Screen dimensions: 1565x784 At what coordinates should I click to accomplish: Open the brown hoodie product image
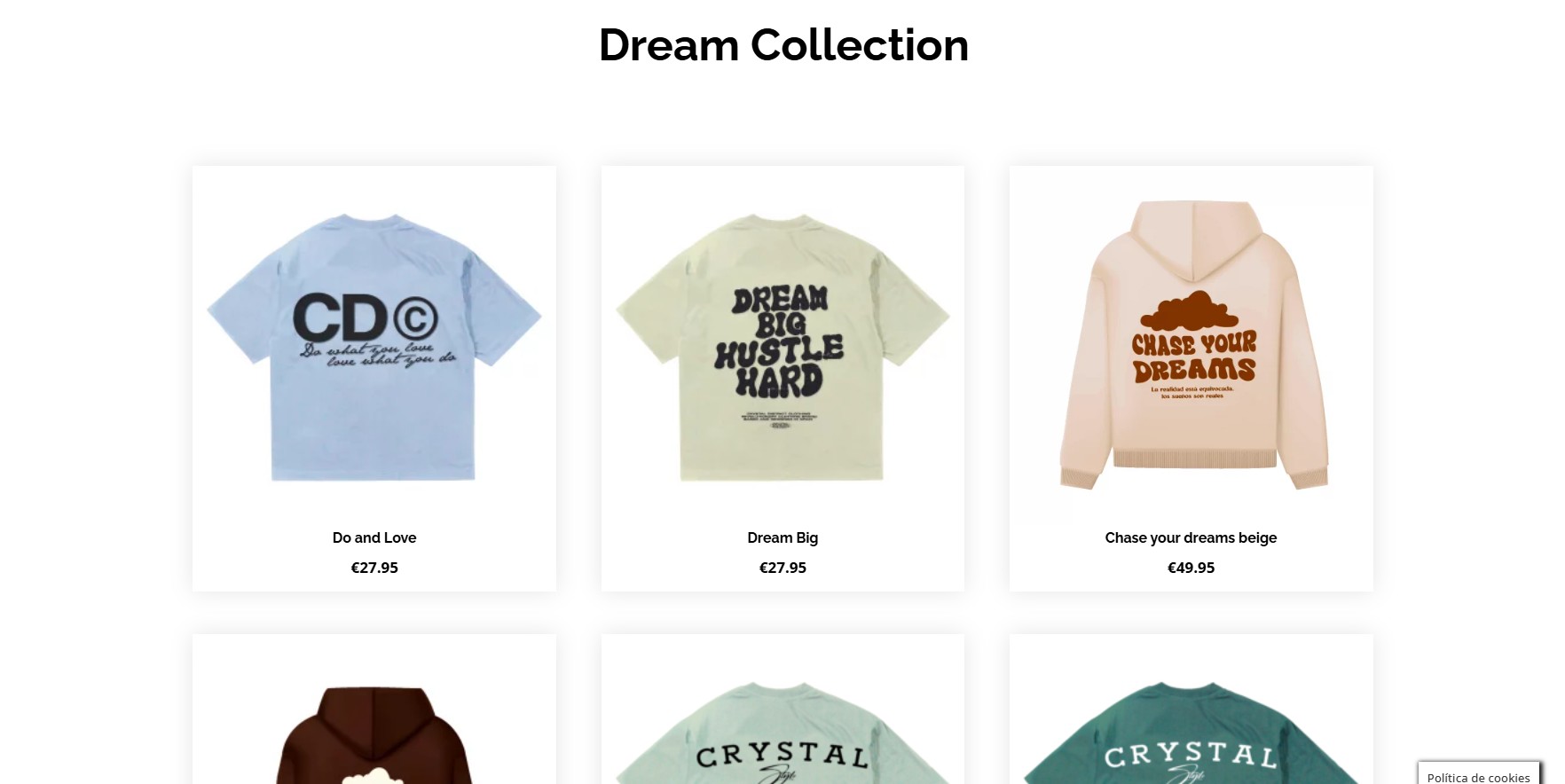[x=374, y=727]
